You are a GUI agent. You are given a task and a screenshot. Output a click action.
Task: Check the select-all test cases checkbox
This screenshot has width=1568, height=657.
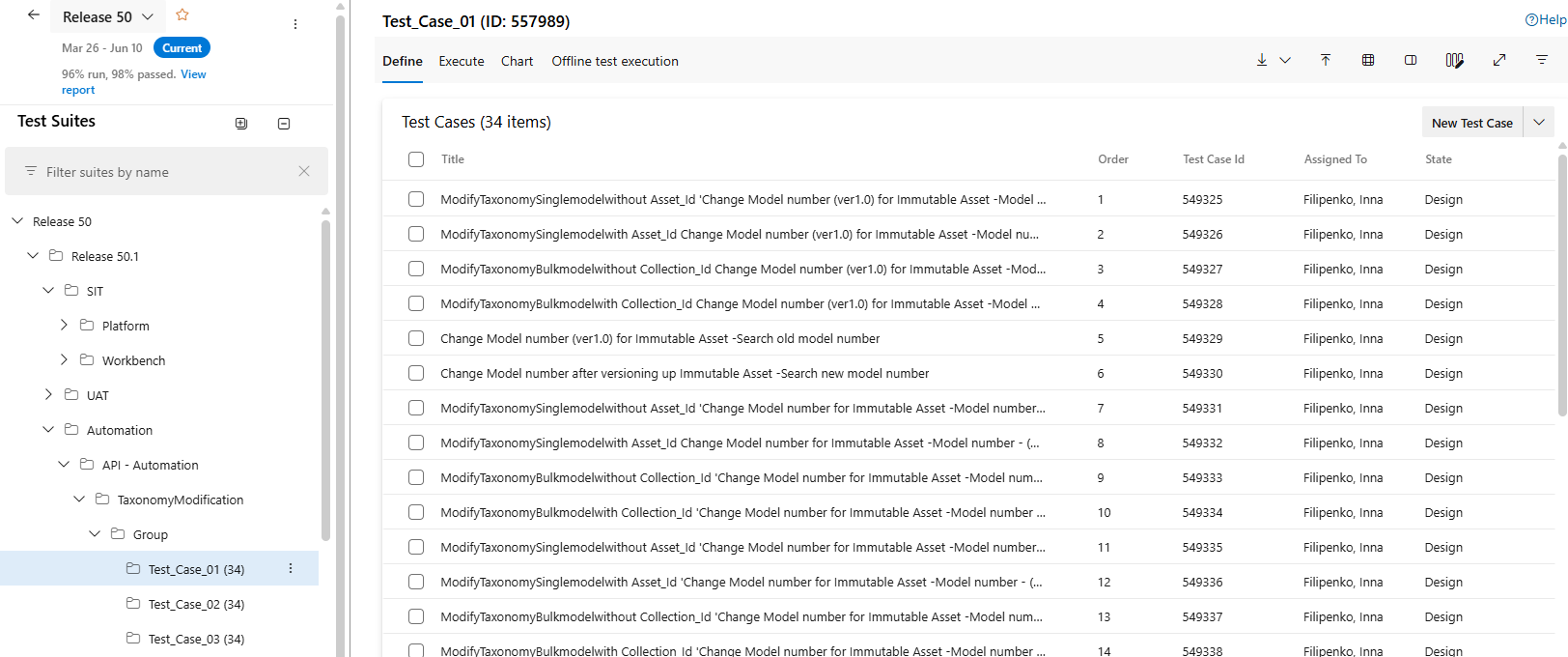[416, 159]
